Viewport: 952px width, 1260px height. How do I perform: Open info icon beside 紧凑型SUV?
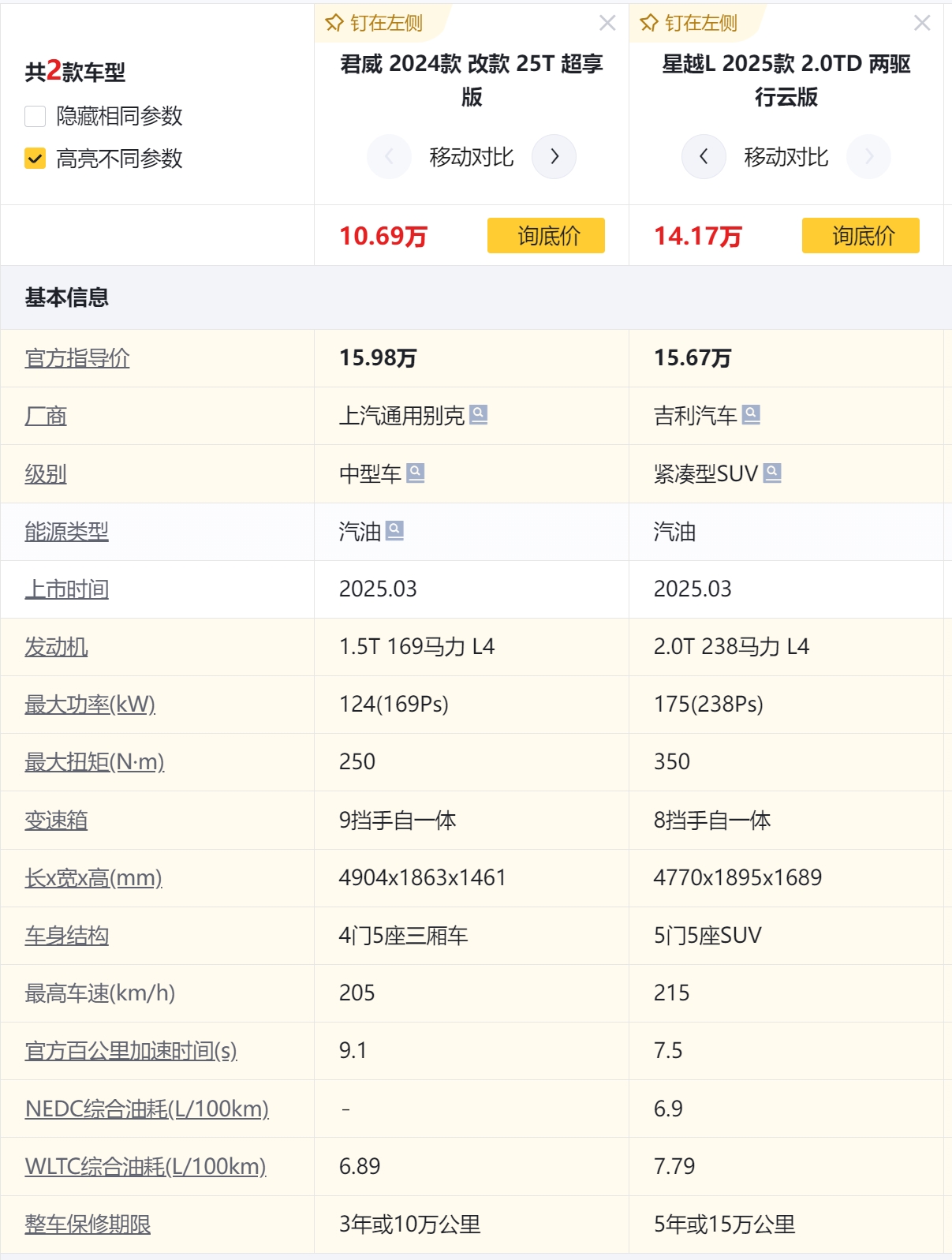pyautogui.click(x=773, y=473)
